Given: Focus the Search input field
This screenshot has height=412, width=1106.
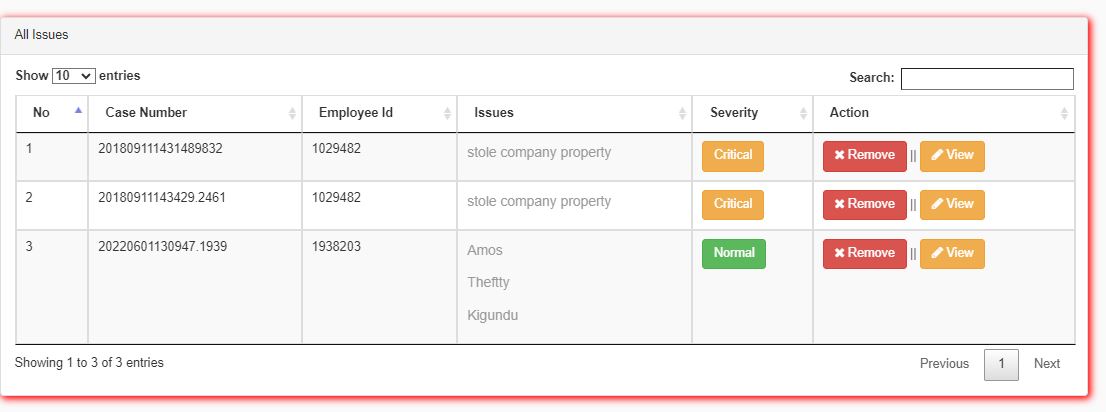Looking at the screenshot, I should tap(986, 78).
